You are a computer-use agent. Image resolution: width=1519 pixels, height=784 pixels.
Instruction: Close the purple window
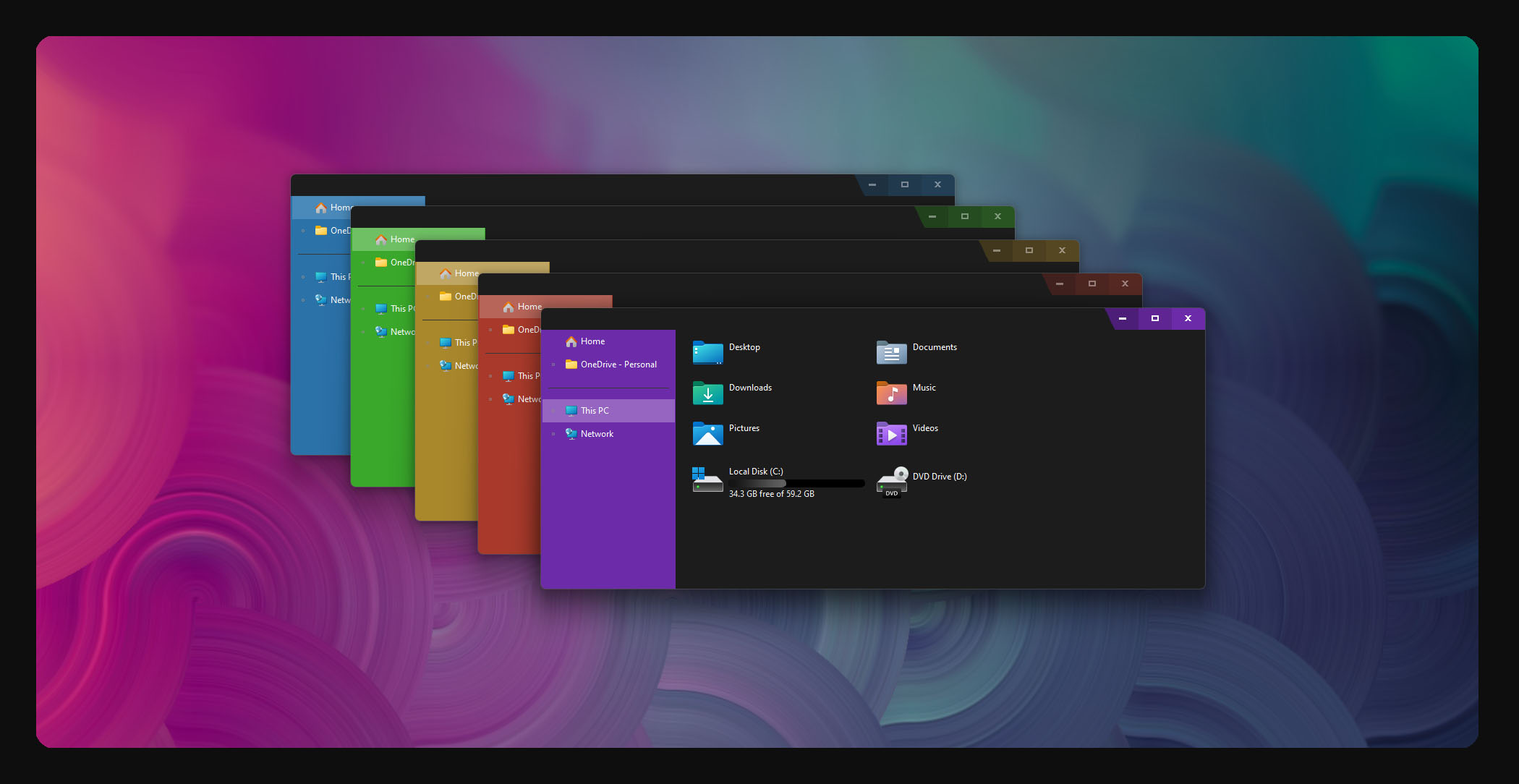pos(1188,318)
